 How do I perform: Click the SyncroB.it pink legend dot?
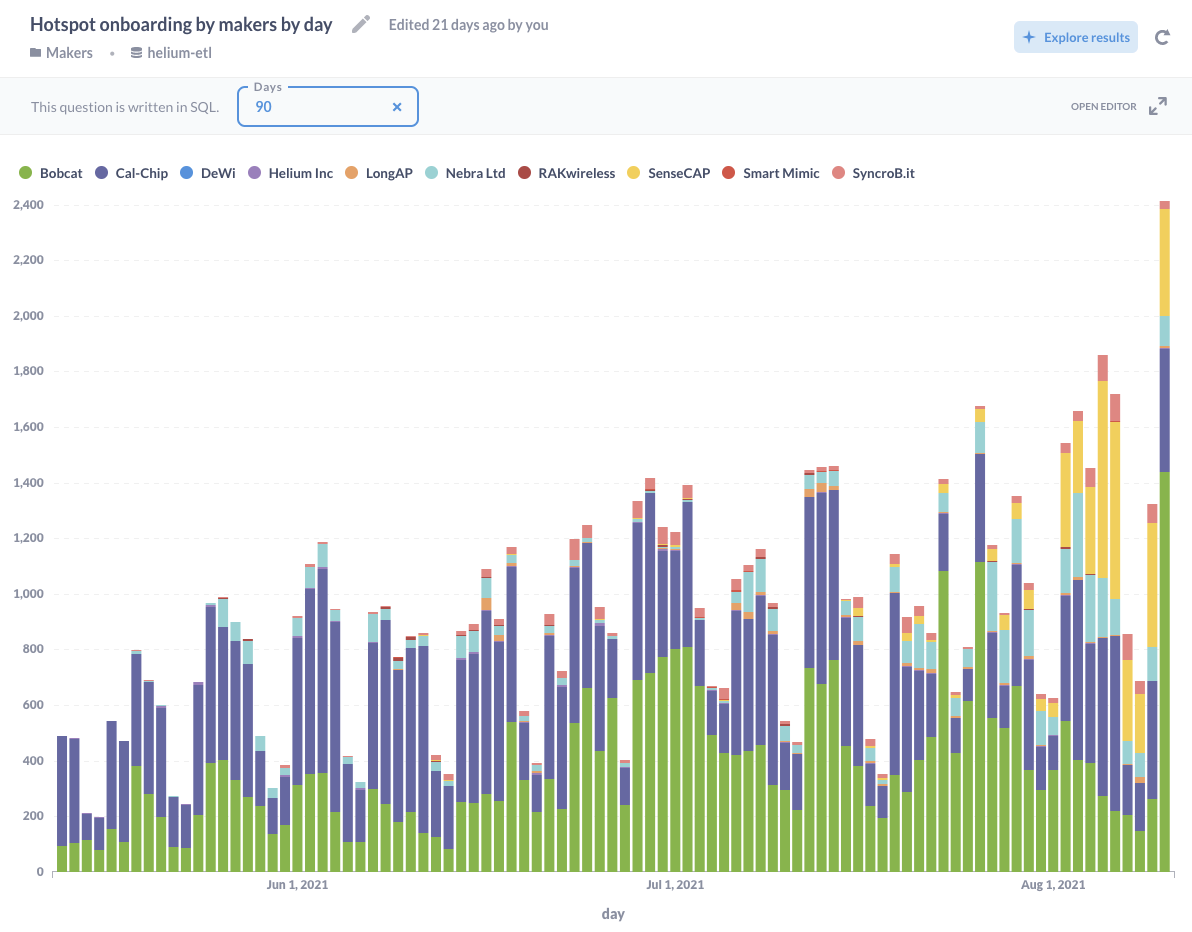tap(838, 173)
